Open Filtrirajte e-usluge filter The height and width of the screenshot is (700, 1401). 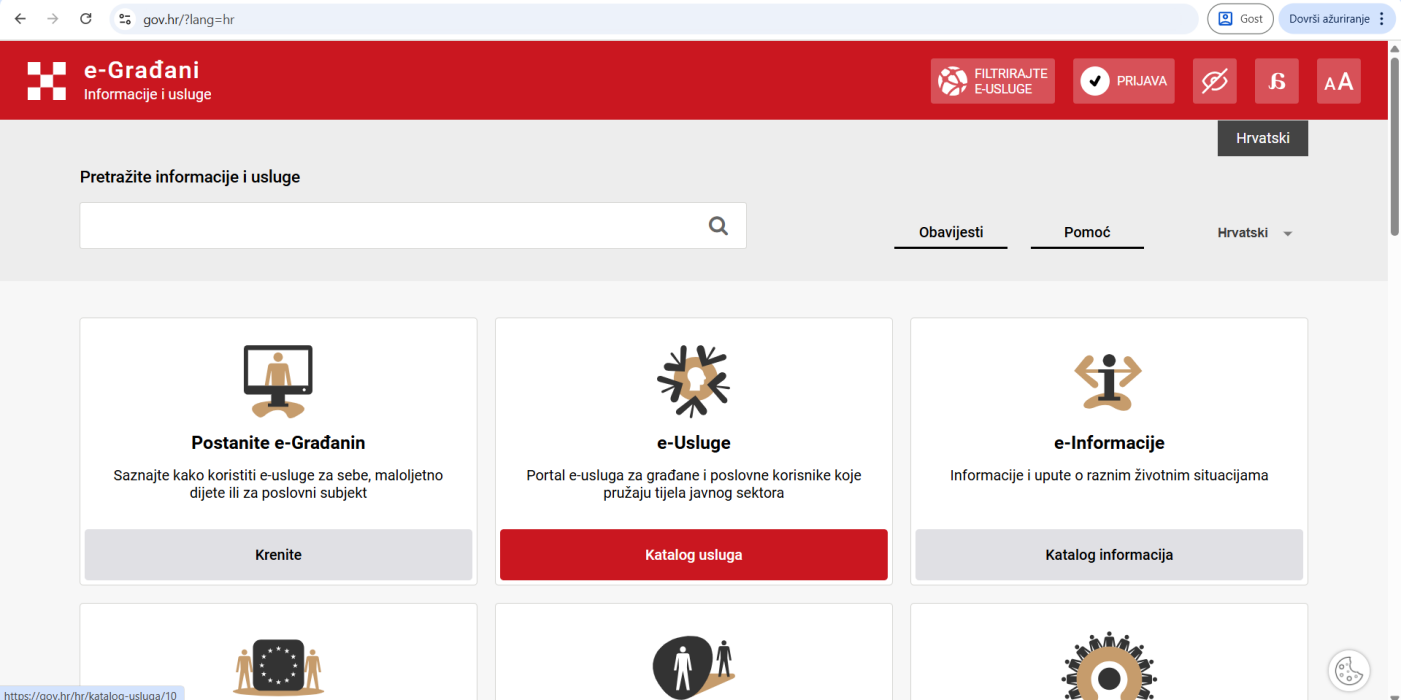[993, 81]
